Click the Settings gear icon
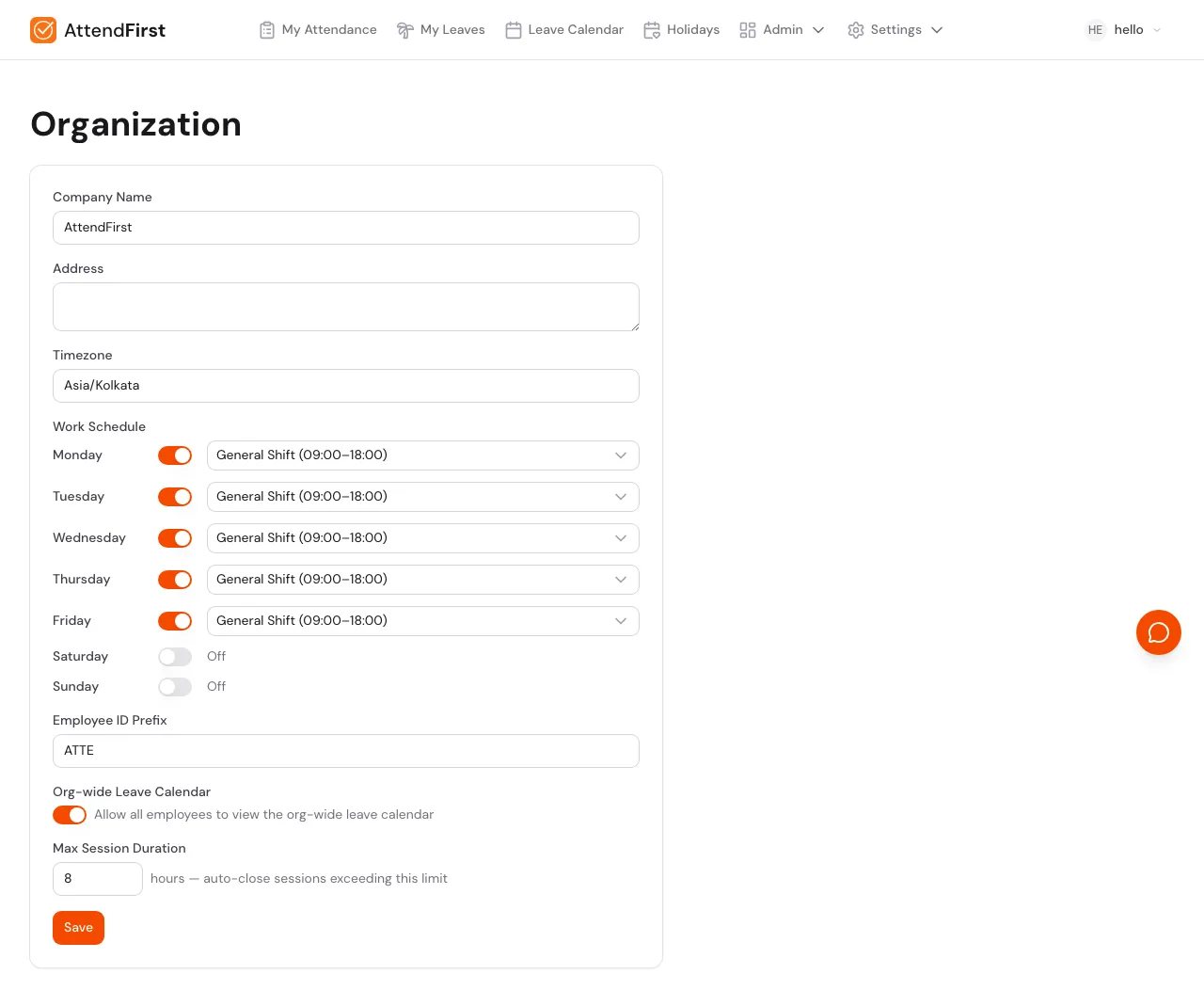This screenshot has width=1204, height=990. pyautogui.click(x=856, y=29)
